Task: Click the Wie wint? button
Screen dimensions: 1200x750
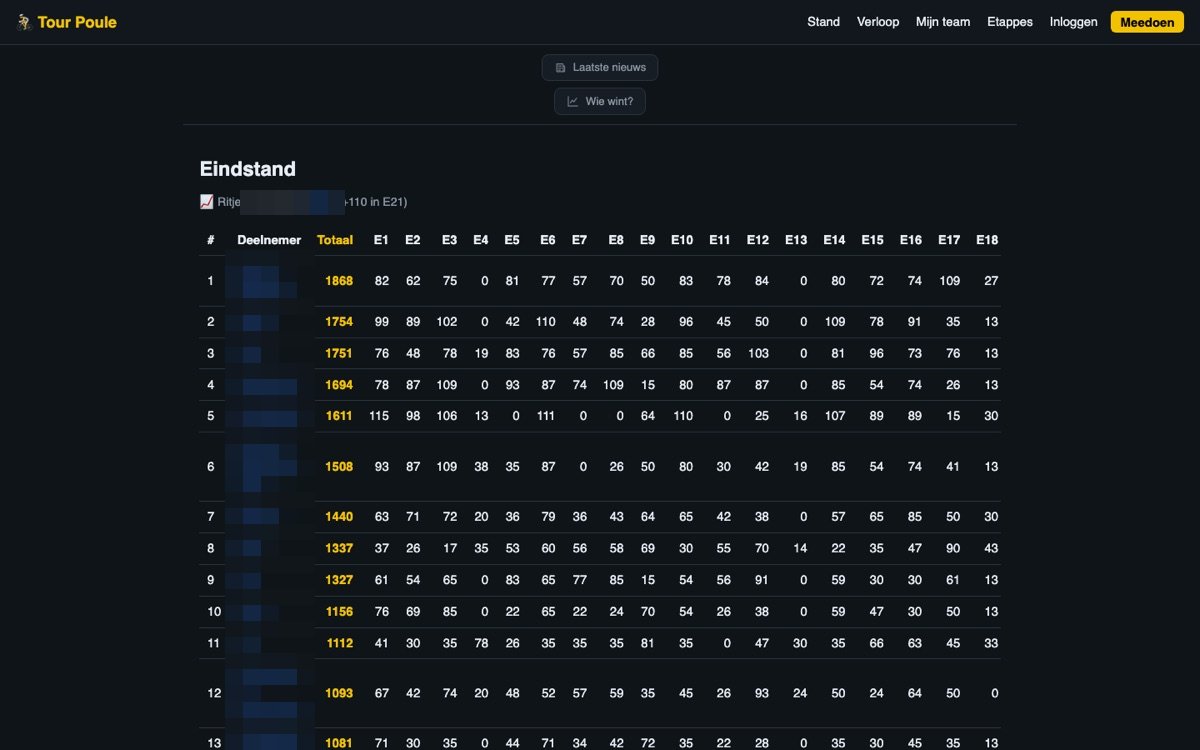Action: 600,101
